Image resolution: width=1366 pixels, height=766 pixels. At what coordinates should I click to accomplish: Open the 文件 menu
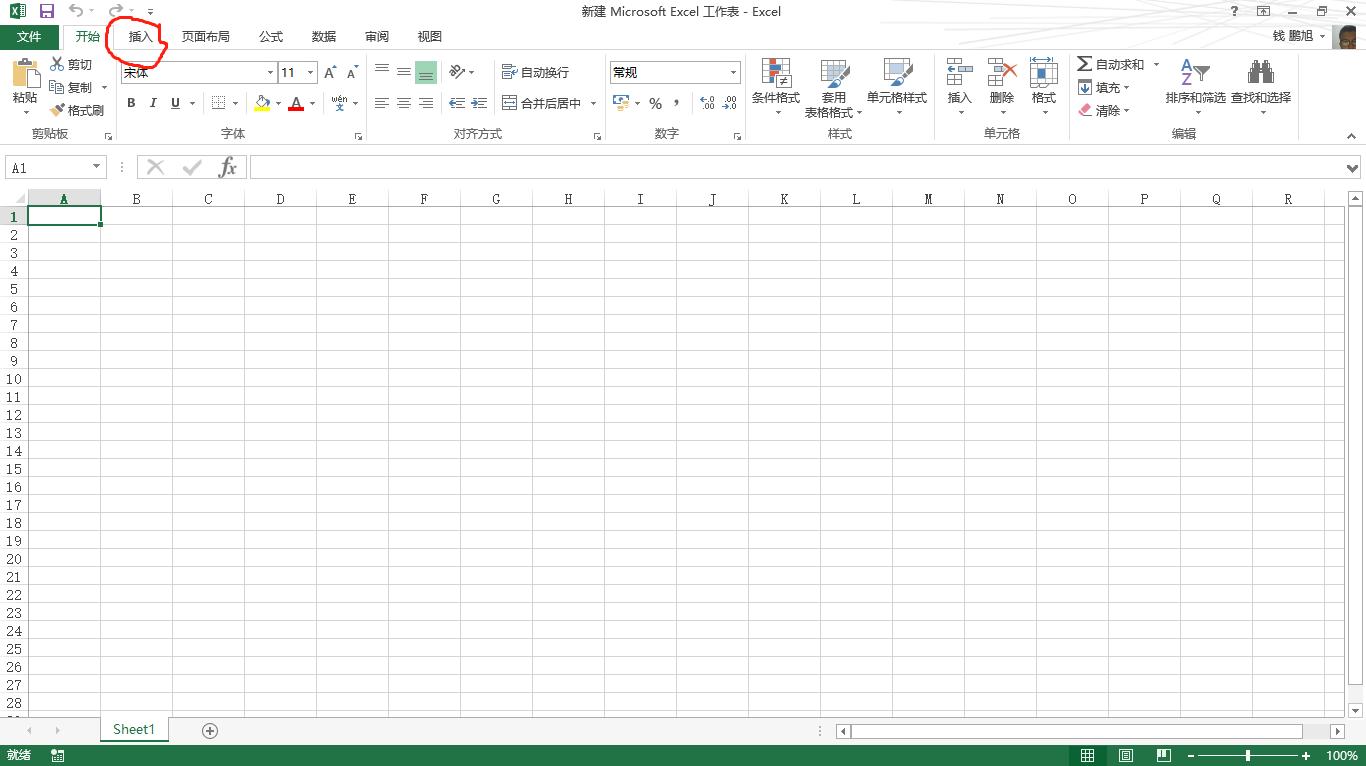(30, 36)
